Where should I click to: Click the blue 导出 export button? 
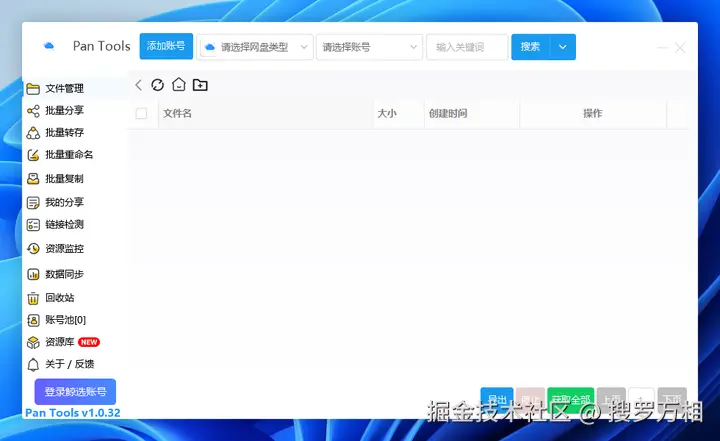[497, 399]
